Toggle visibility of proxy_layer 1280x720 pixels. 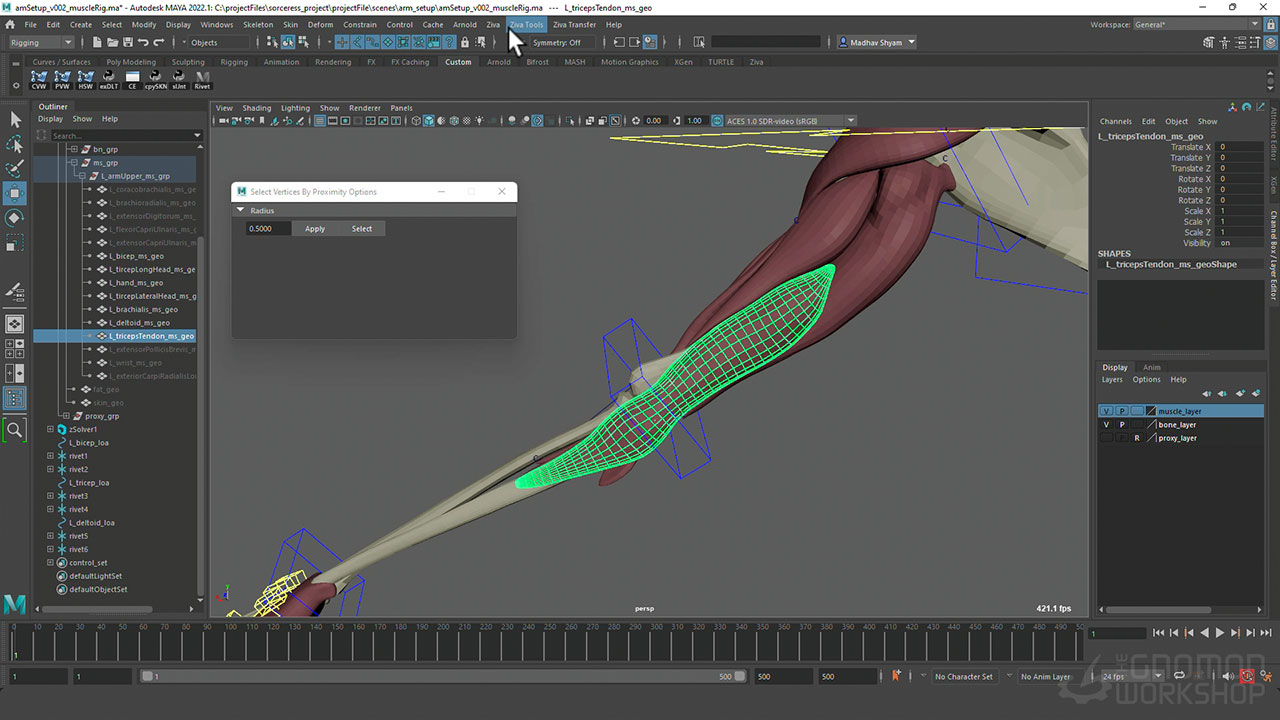pyautogui.click(x=1105, y=438)
